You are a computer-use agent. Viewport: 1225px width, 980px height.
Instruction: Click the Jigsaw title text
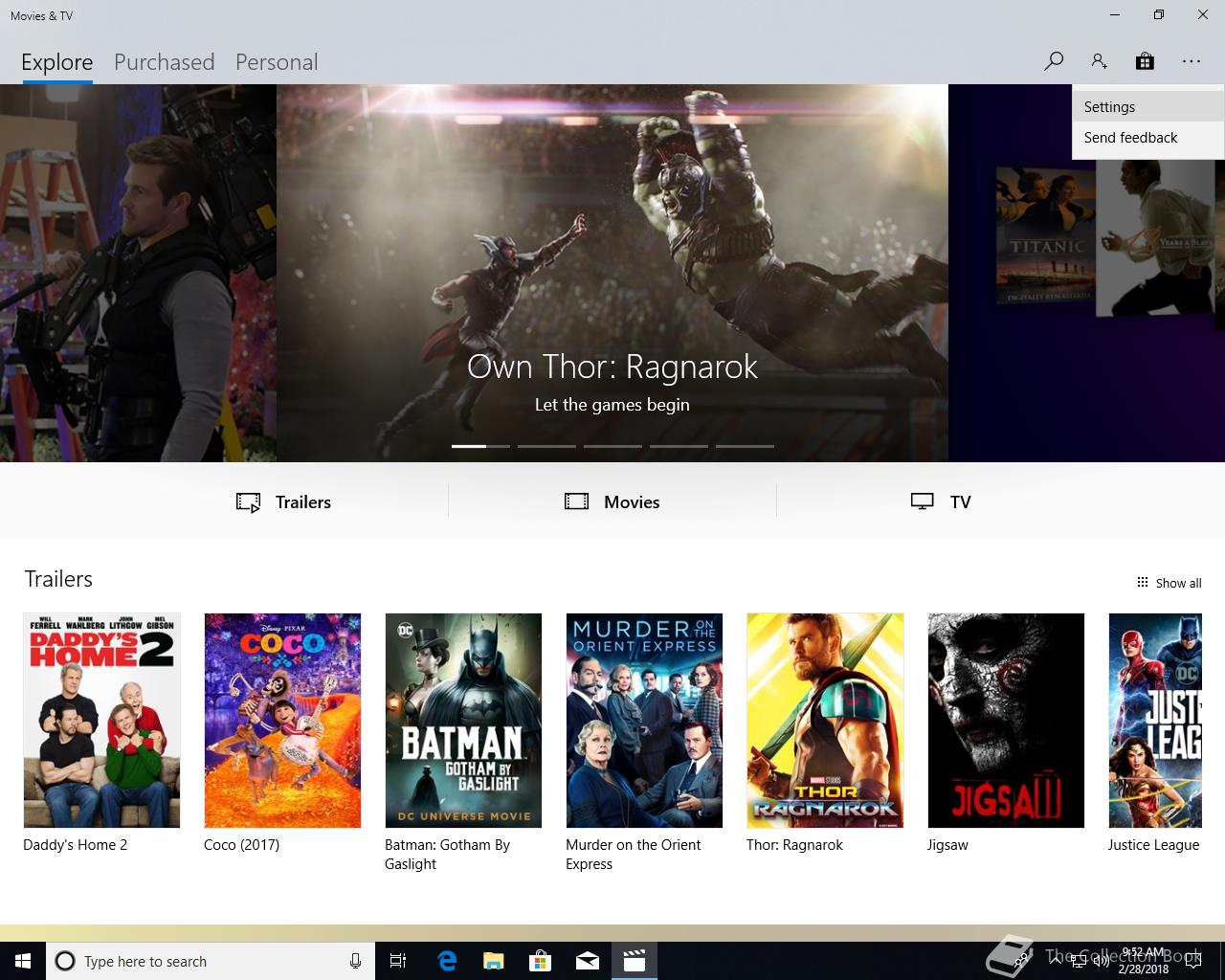pos(947,845)
